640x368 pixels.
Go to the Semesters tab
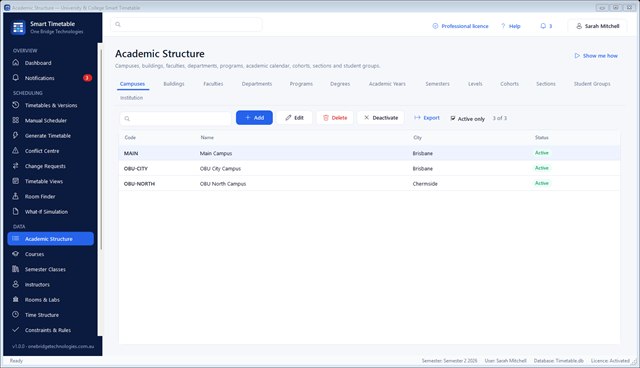tap(437, 84)
